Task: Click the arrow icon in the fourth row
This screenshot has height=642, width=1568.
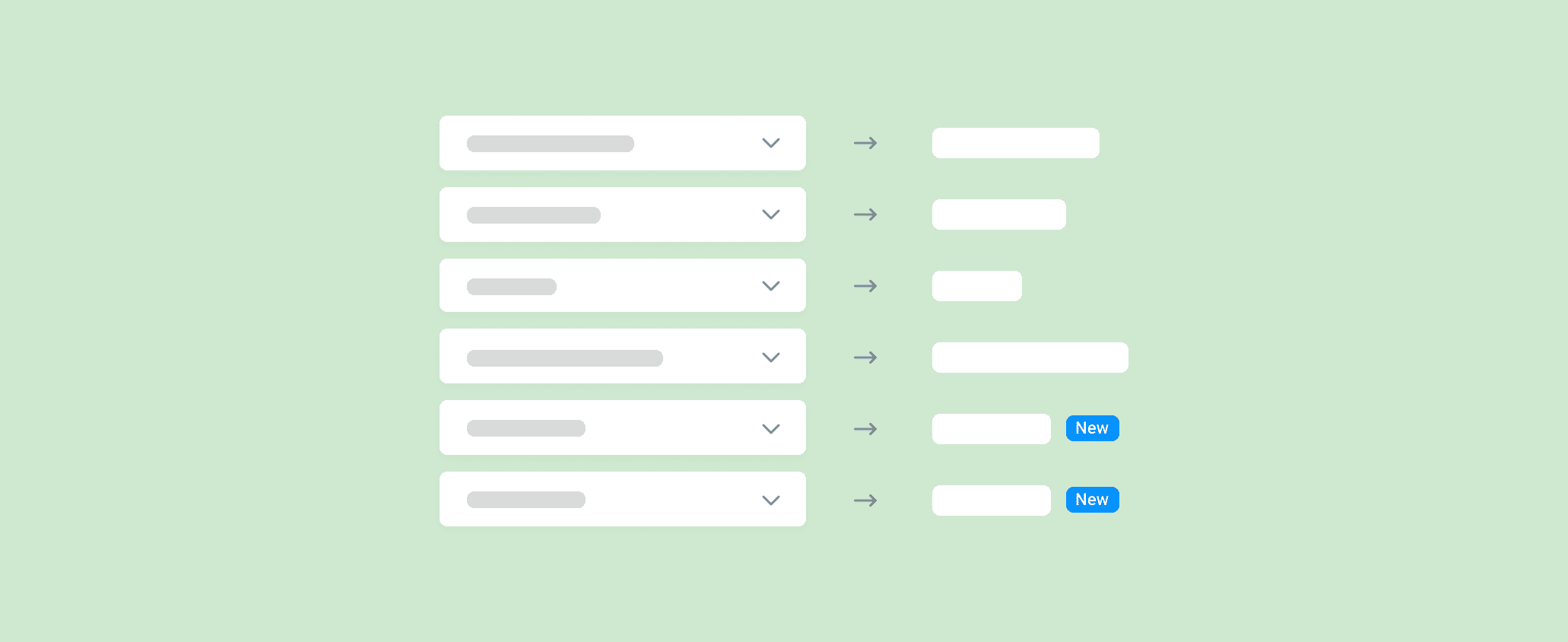Action: (x=865, y=358)
